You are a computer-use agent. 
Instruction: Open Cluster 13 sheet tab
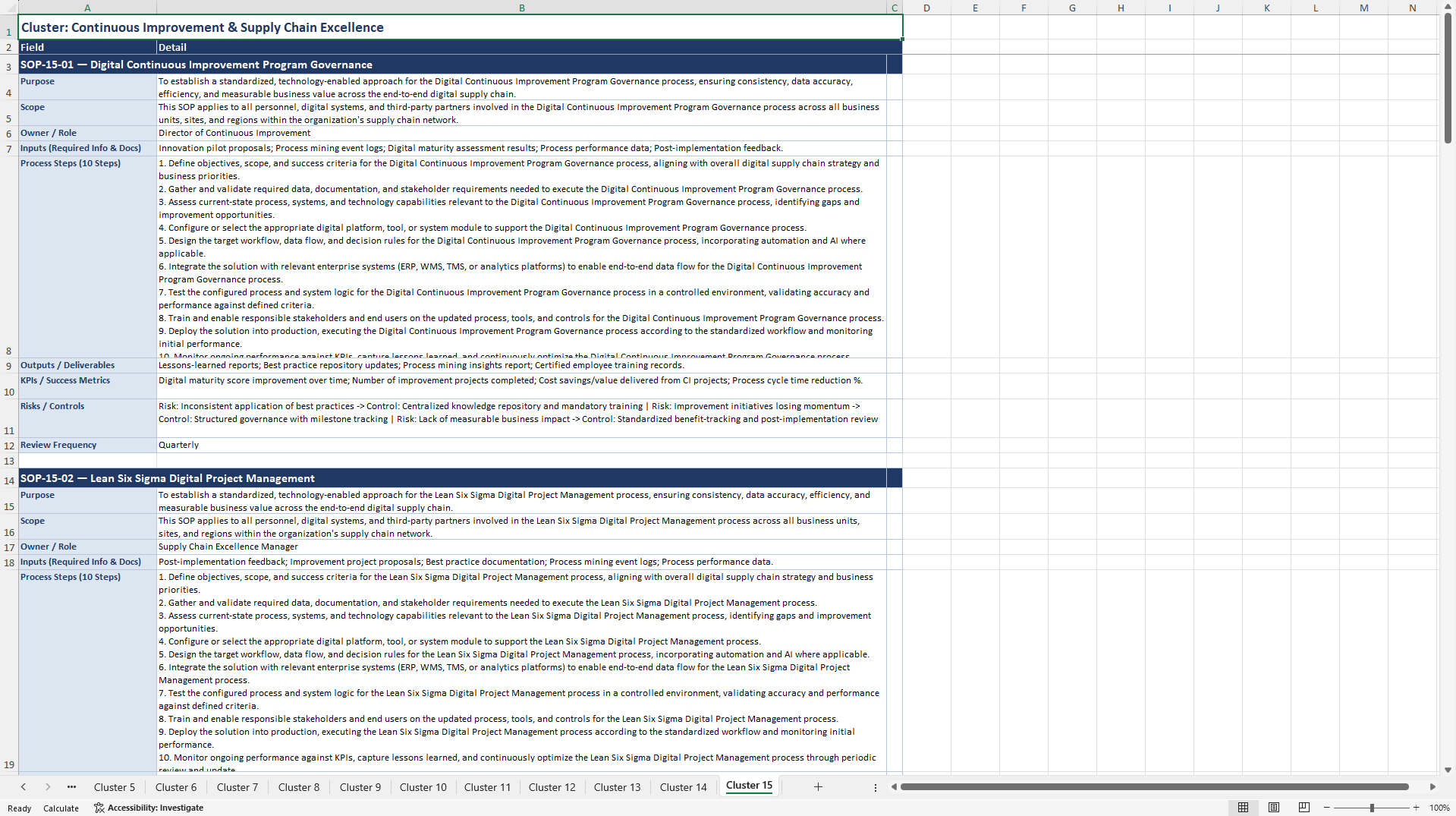pyautogui.click(x=618, y=787)
